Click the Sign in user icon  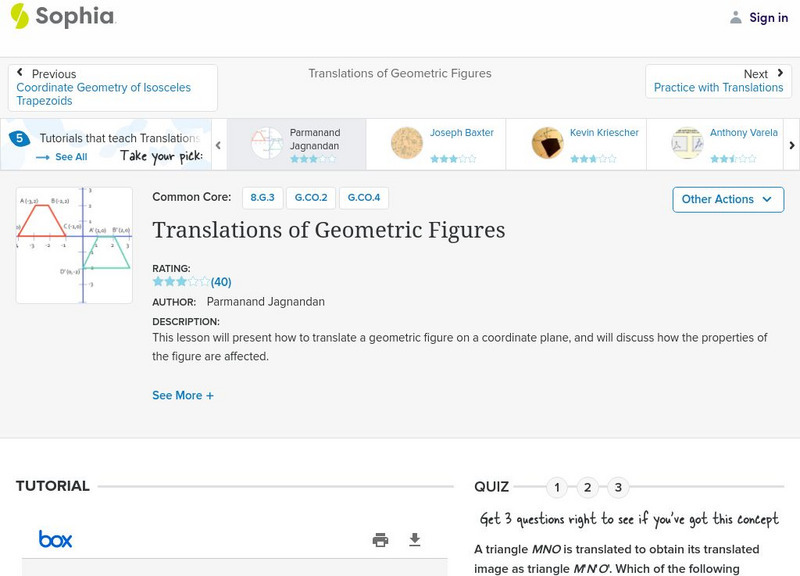(736, 17)
